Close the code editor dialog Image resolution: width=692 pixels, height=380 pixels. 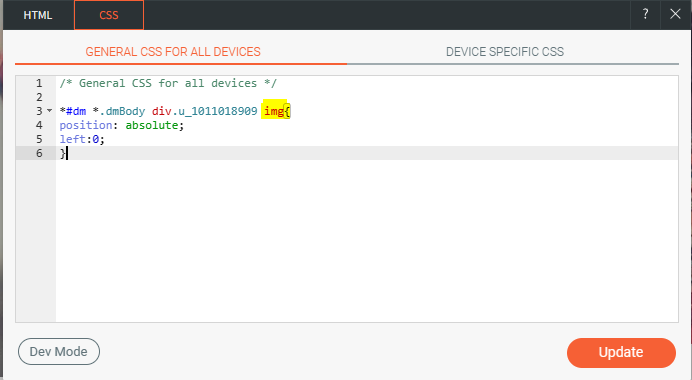[675, 14]
